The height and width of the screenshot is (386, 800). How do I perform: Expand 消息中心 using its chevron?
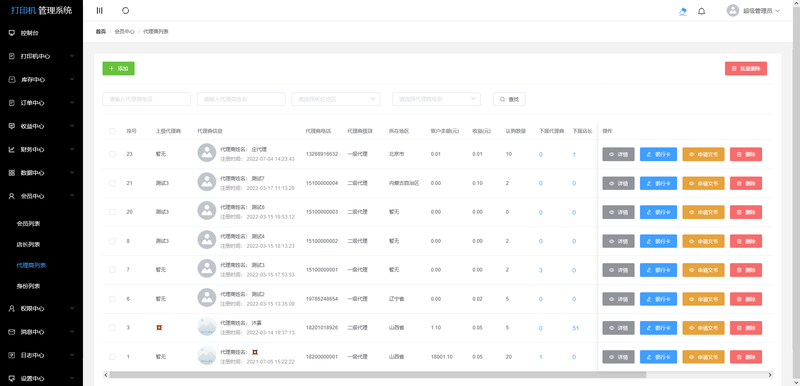click(72, 332)
